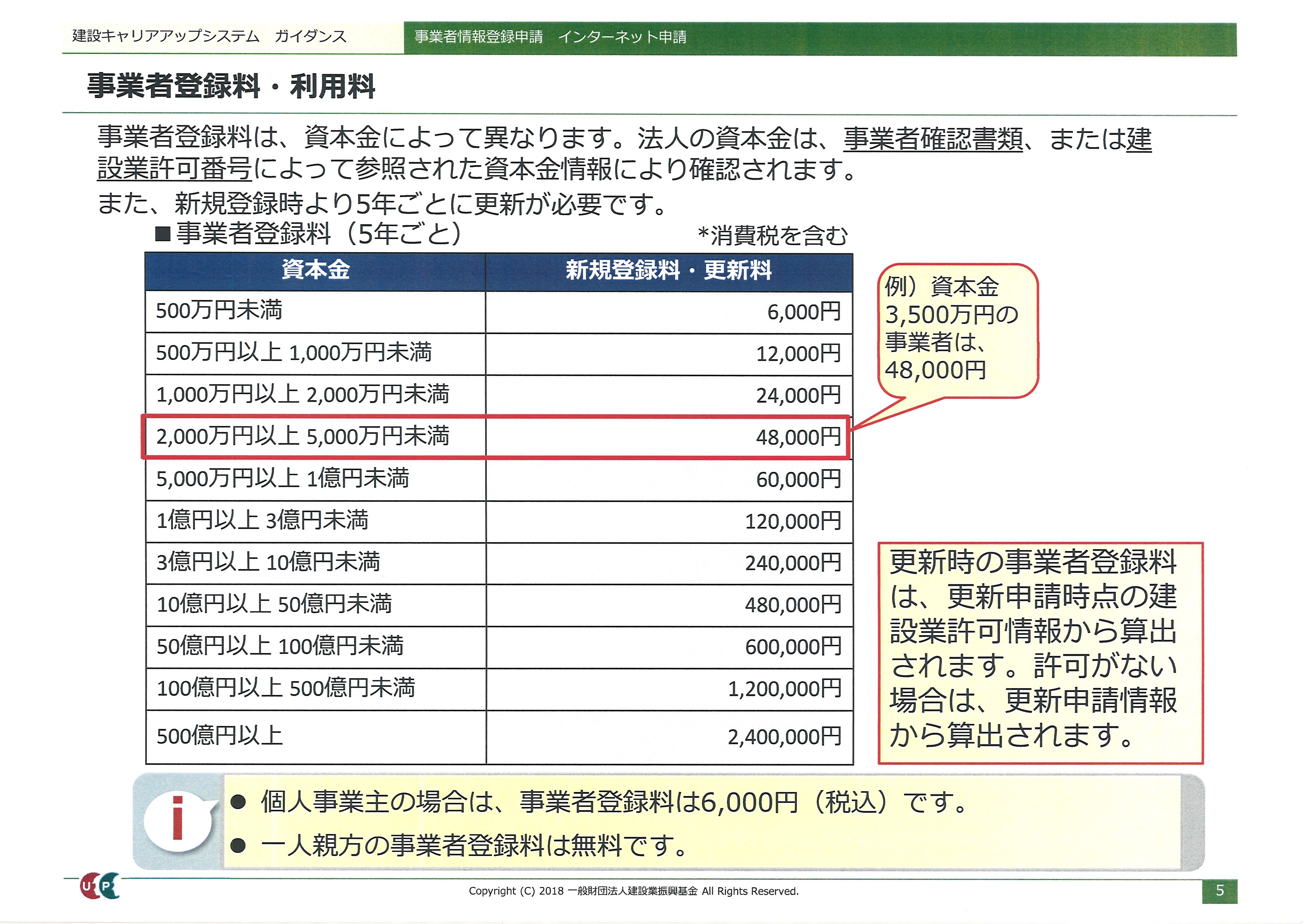The width and height of the screenshot is (1307, 924).
Task: Click the 個人事業主の場合 bullet line
Action: coord(599,803)
